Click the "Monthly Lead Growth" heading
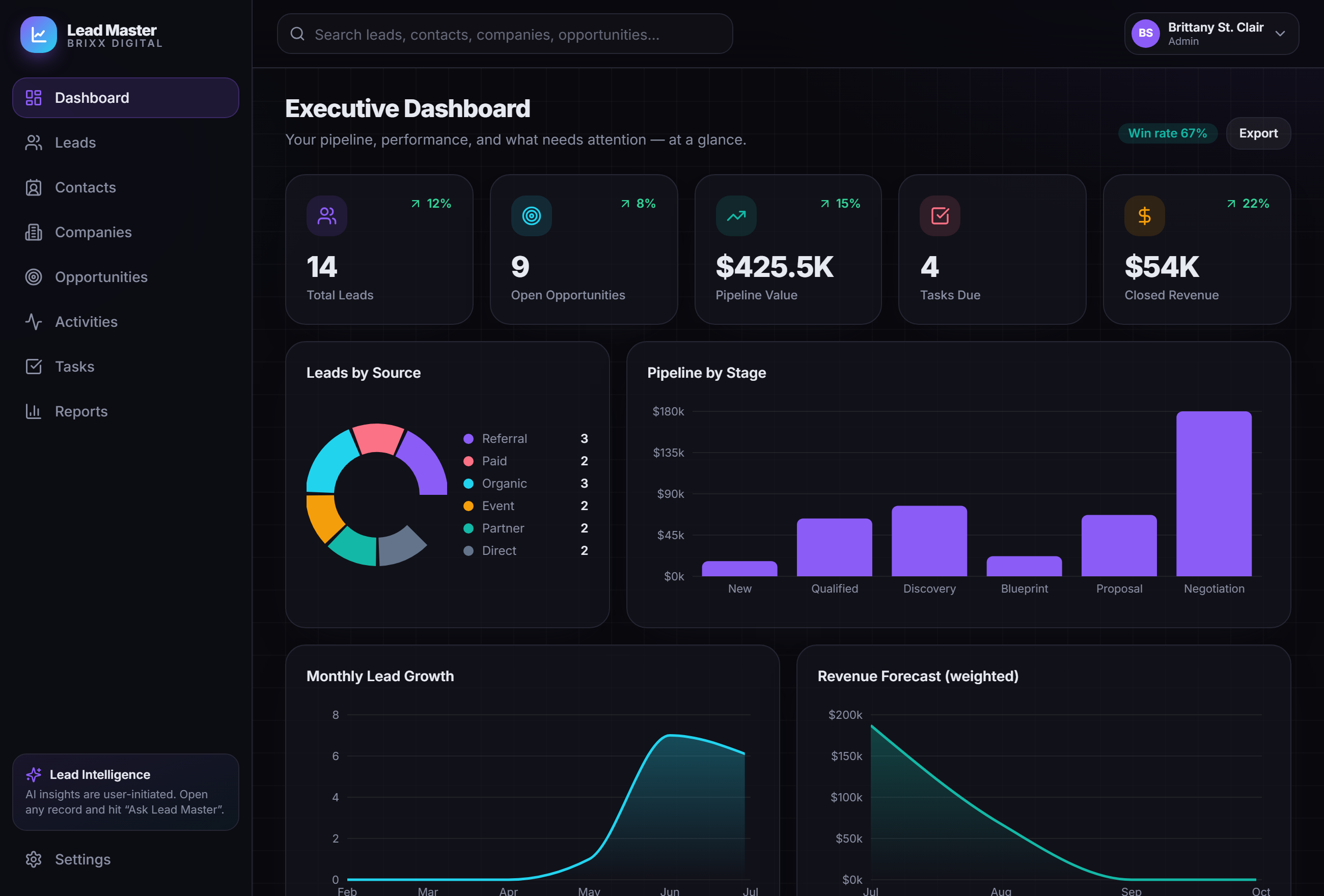 [x=380, y=676]
